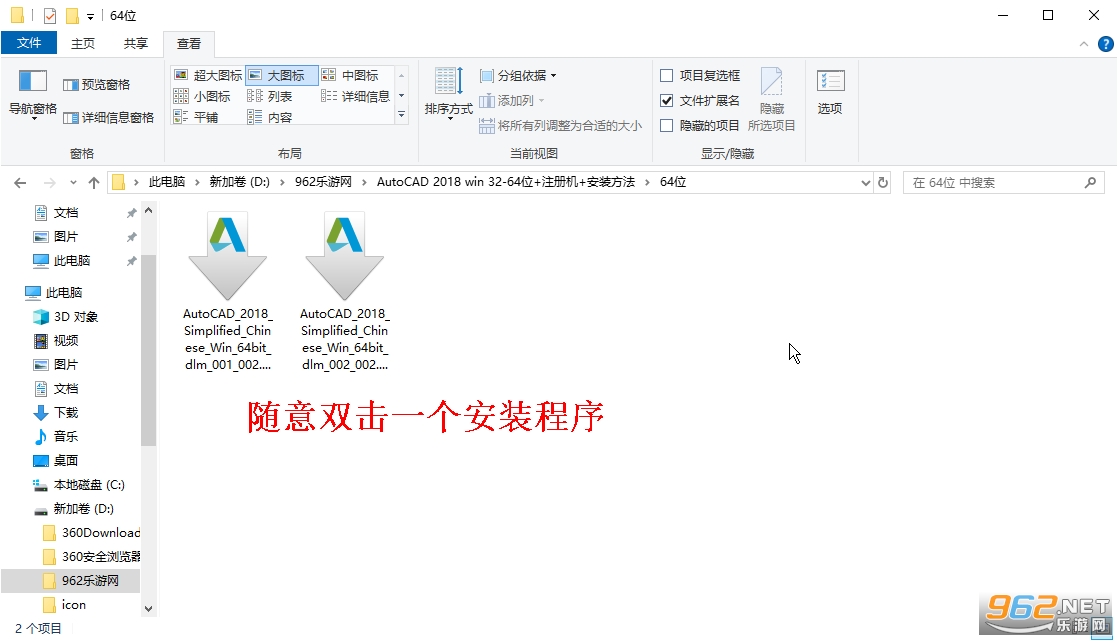1118x641 pixels.
Task: Switch layout to Details (详细信息)
Action: point(355,96)
